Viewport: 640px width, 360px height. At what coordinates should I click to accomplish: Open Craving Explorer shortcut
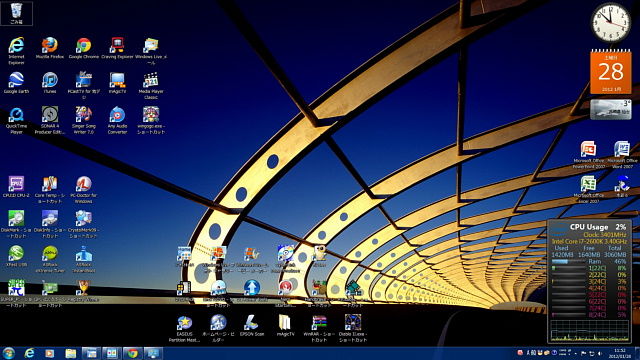[x=117, y=48]
